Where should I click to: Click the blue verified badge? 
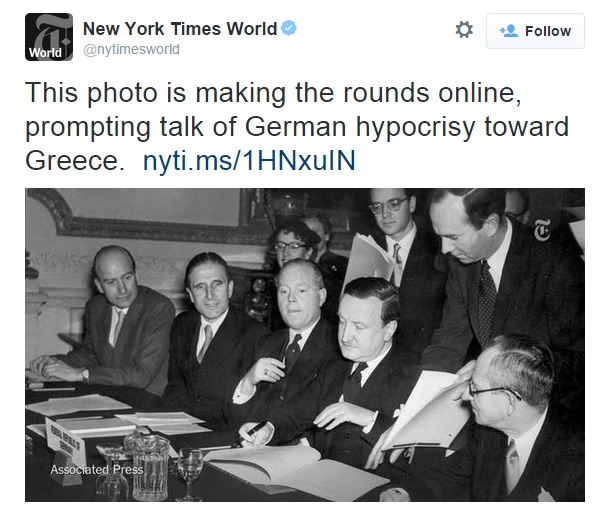(x=288, y=28)
